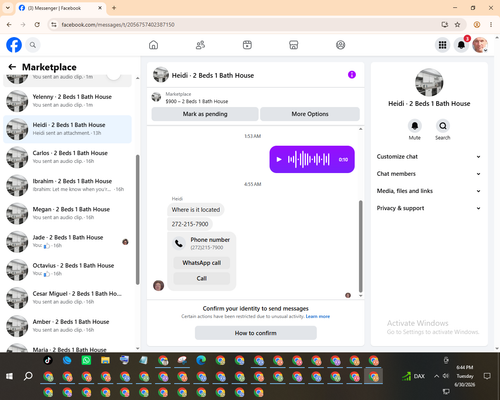Mute the Heidi conversation with the bell icon

(x=415, y=126)
